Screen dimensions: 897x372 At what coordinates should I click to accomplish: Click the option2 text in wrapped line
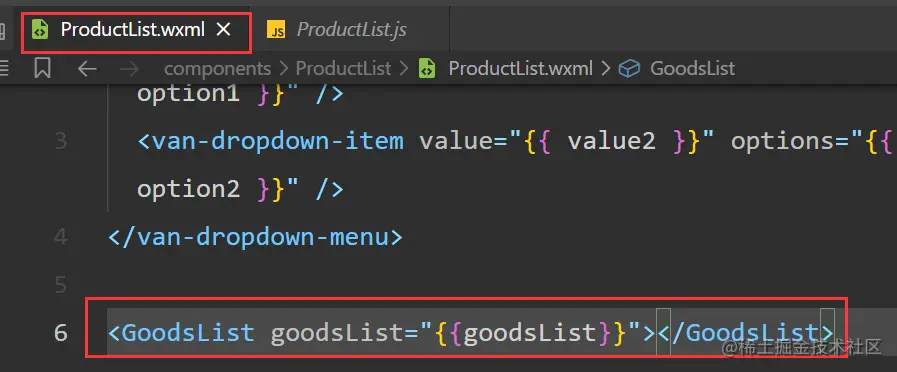coord(188,189)
